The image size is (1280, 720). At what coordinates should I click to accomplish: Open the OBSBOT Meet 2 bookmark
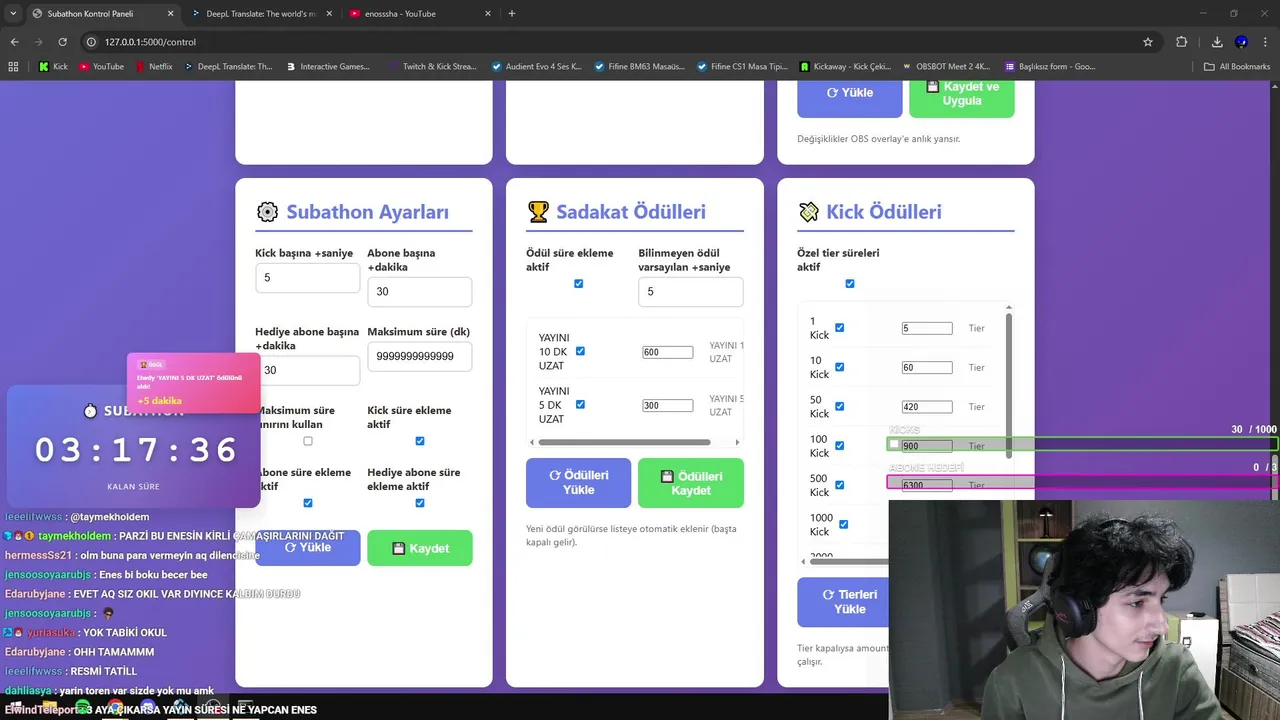coord(948,67)
